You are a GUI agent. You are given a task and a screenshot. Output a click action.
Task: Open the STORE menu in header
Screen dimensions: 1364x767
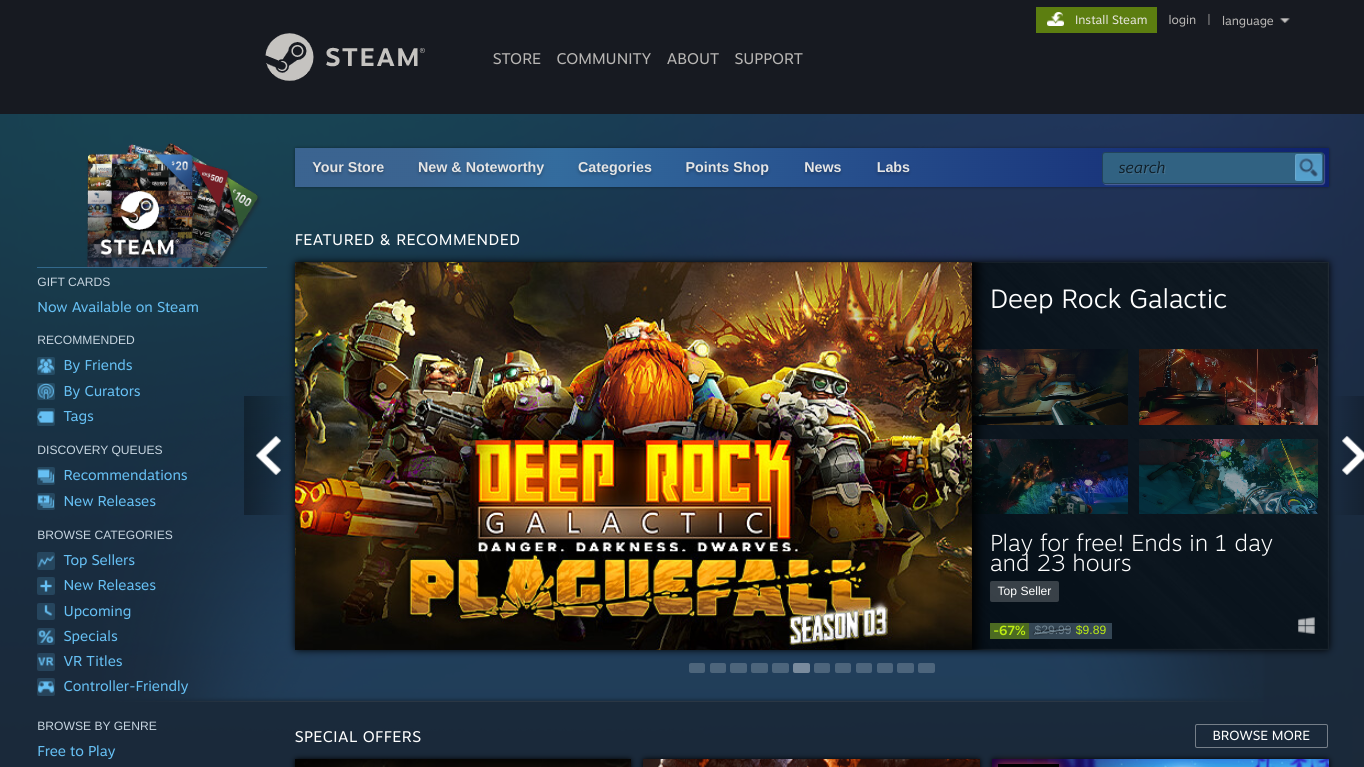(517, 59)
